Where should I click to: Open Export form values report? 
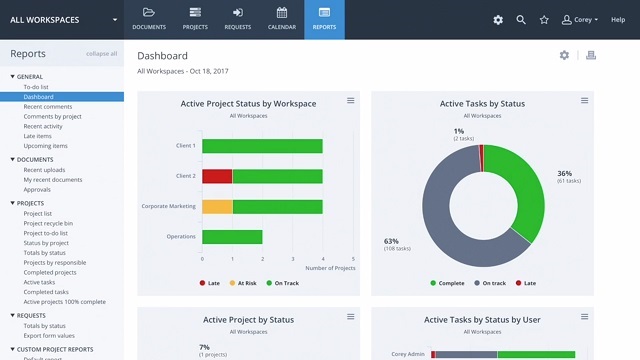[x=49, y=336]
